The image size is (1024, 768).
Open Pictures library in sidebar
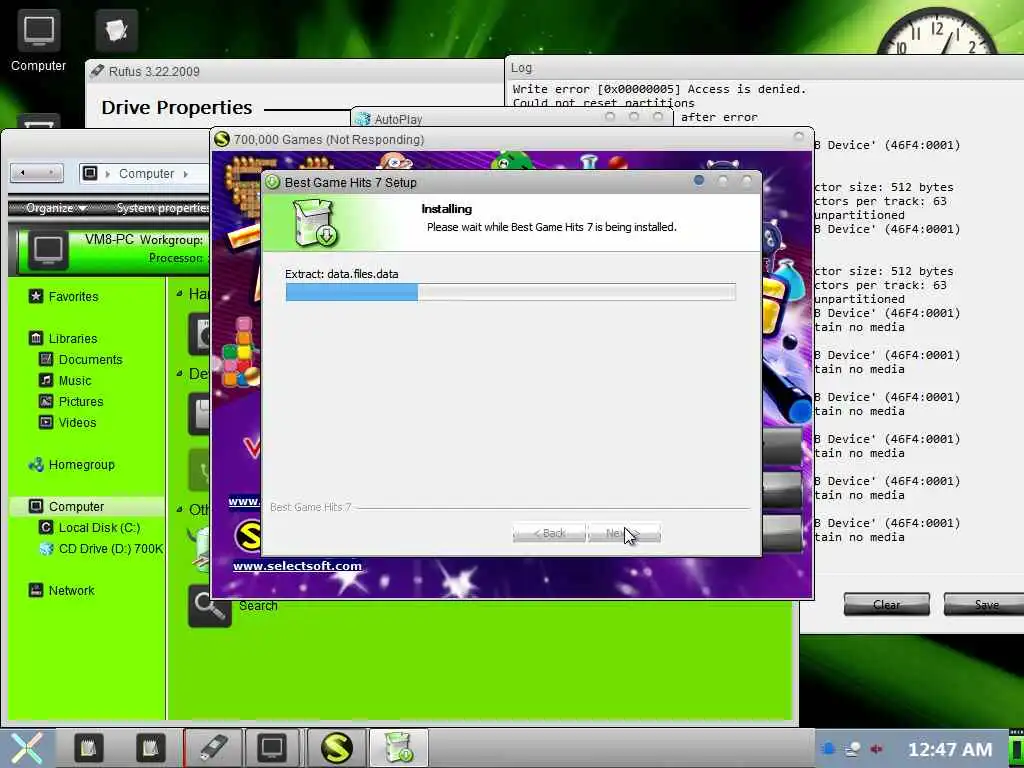tap(81, 401)
